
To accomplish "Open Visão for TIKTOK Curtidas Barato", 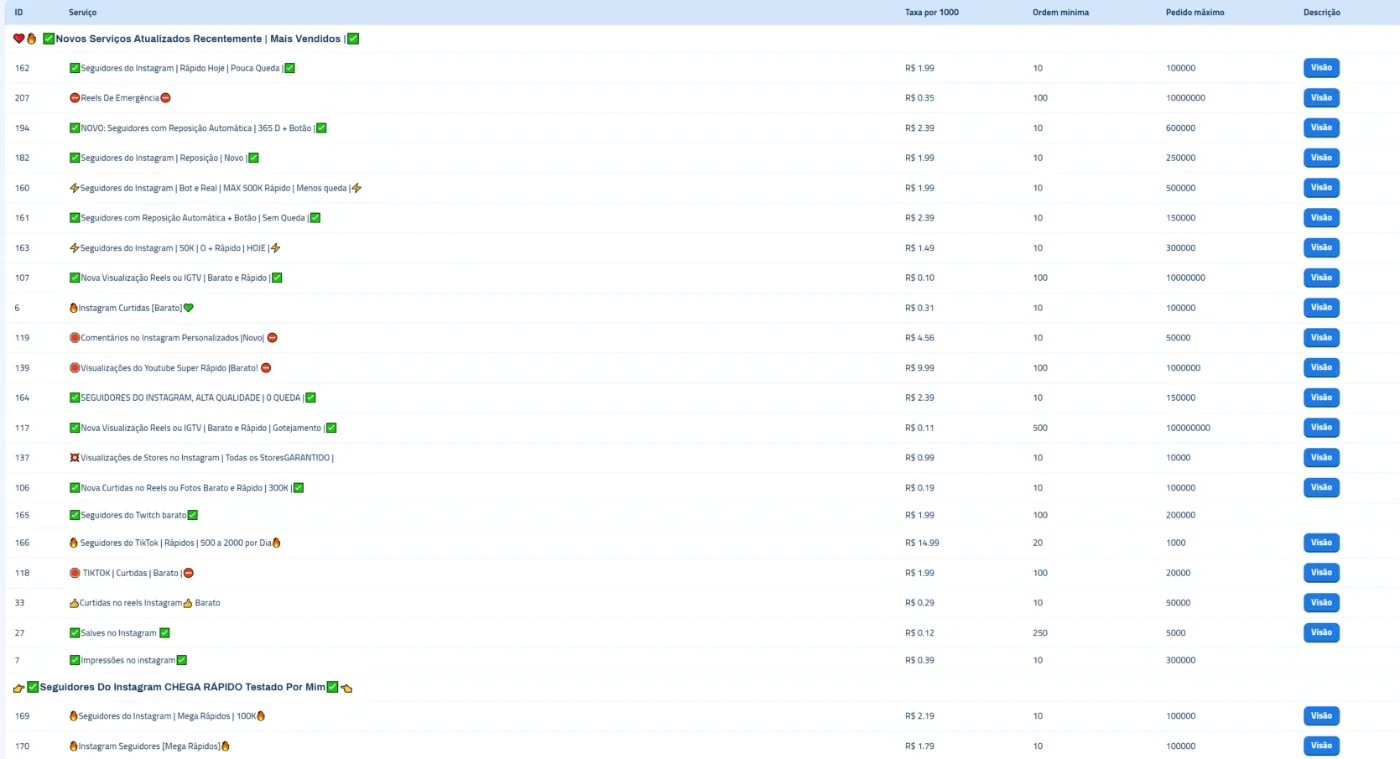I will (1321, 573).
